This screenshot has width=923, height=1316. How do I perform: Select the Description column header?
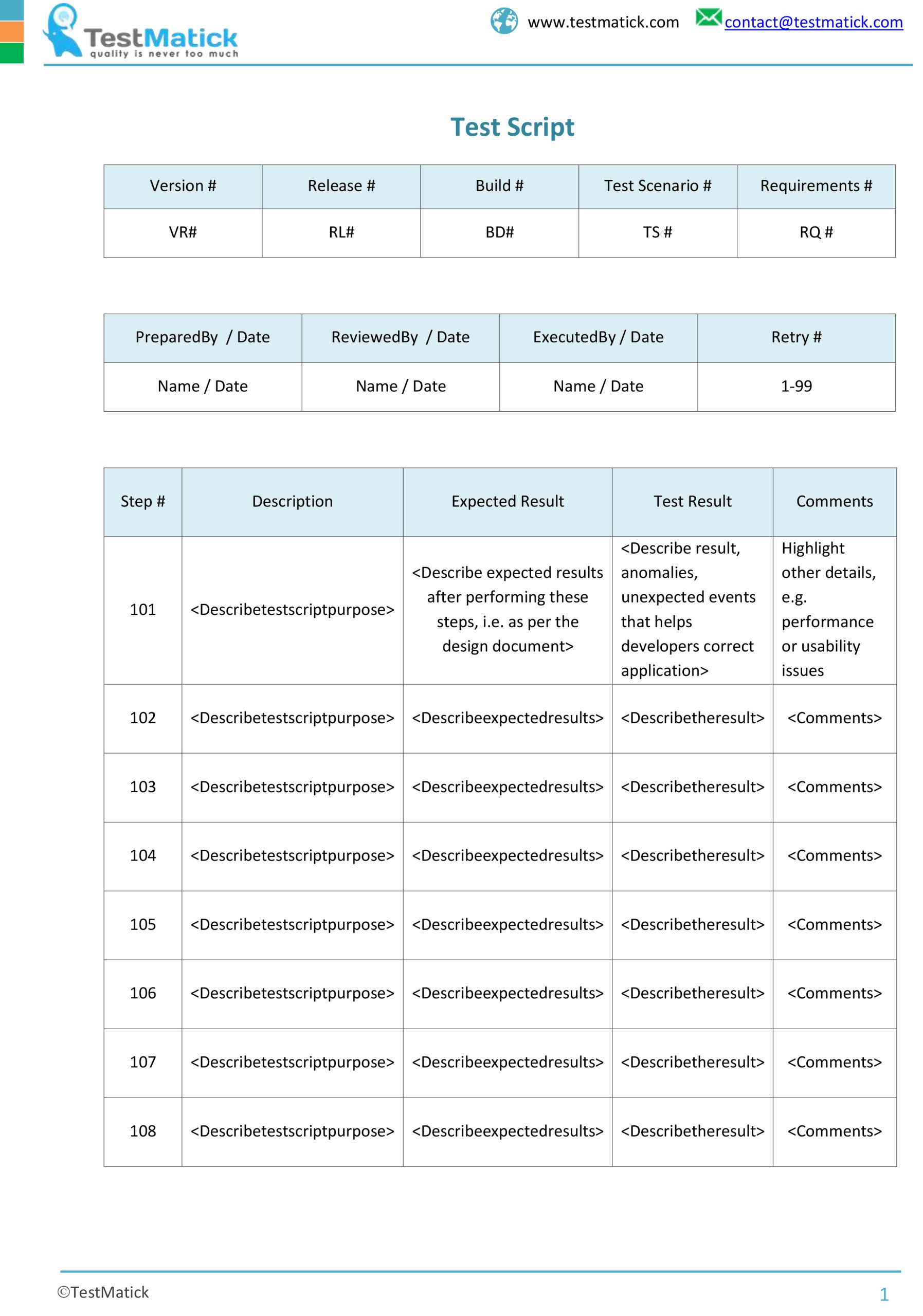(x=293, y=502)
